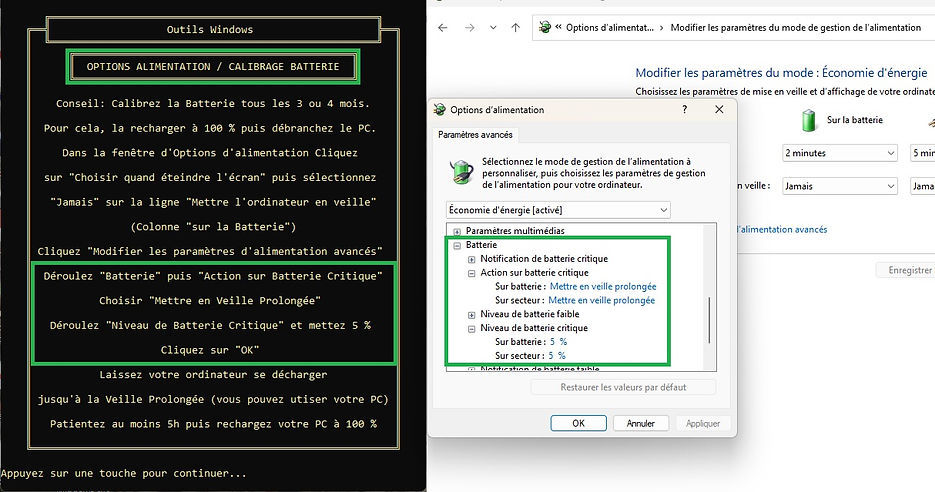The height and width of the screenshot is (492, 935).
Task: Edit Sur batterie critical level 5 %
Action: 558,342
